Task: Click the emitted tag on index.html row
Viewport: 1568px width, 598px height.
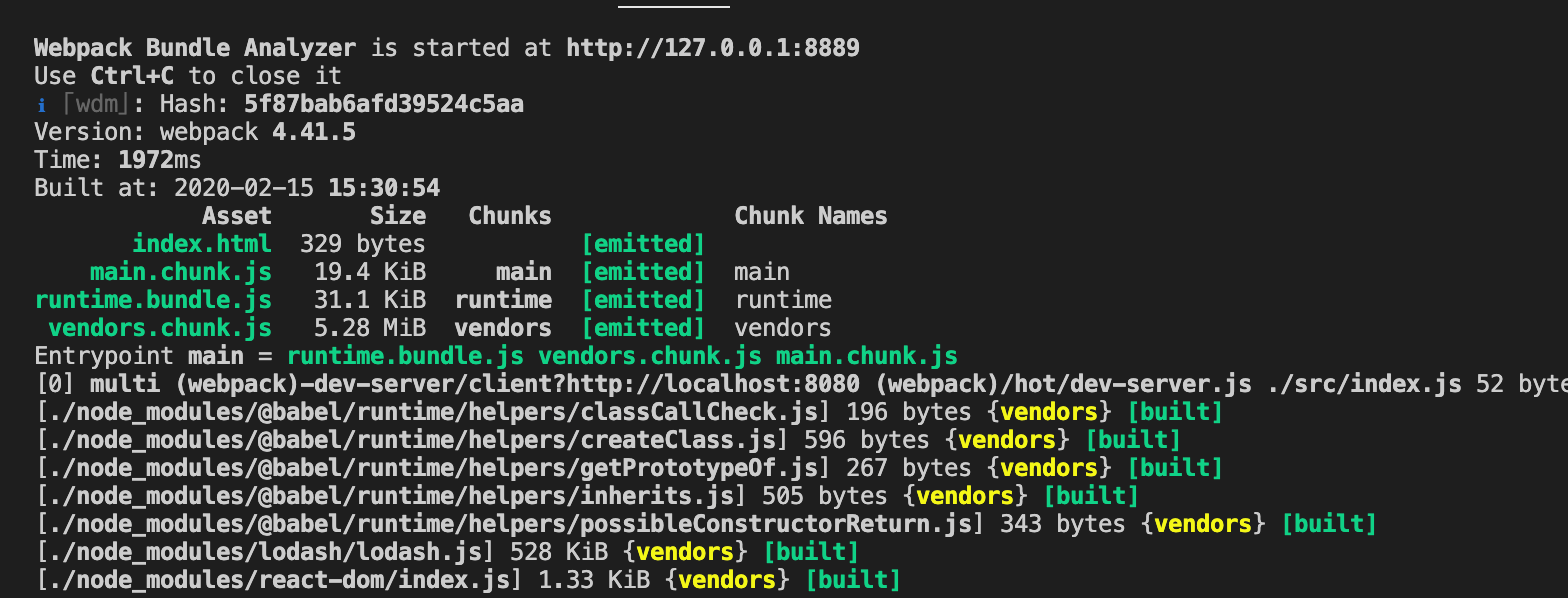Action: point(643,244)
